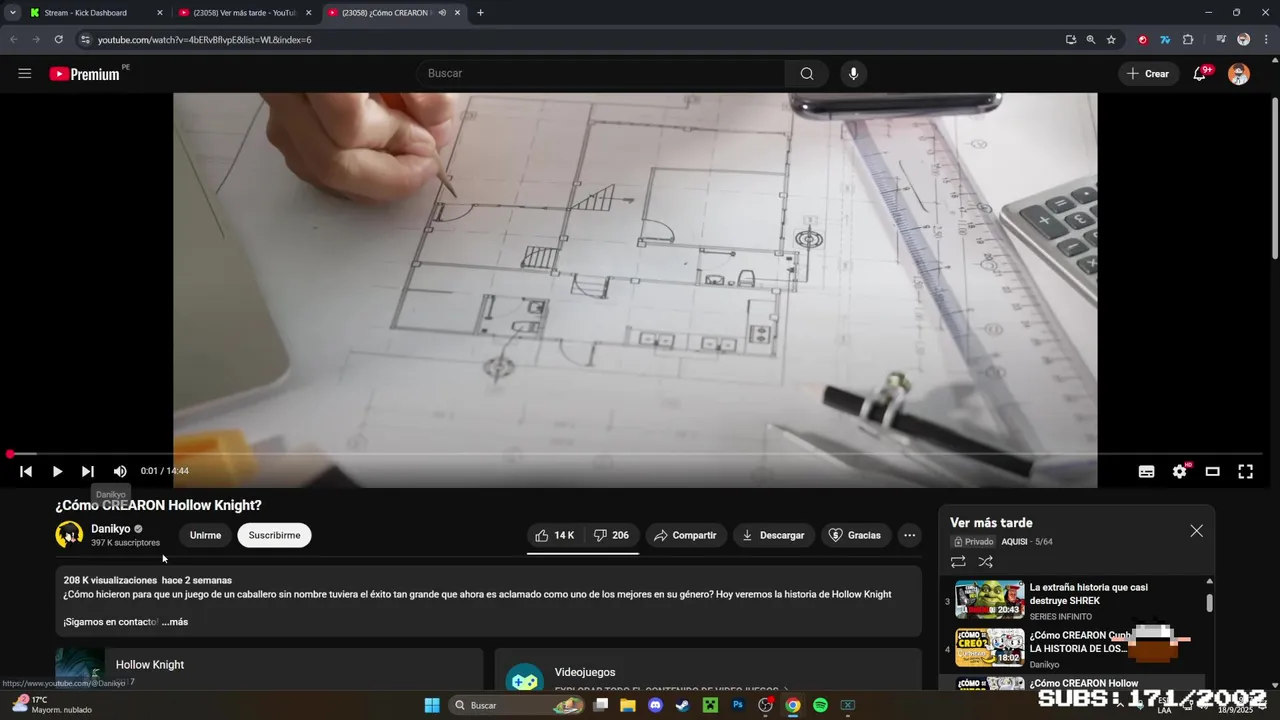
Task: Dislike the video
Action: [x=611, y=535]
